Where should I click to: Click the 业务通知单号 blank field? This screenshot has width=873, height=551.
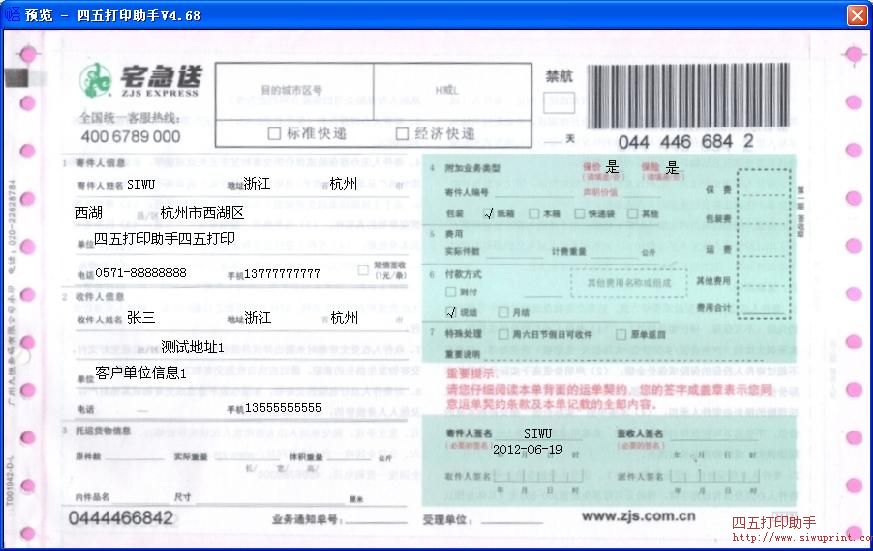click(x=377, y=519)
